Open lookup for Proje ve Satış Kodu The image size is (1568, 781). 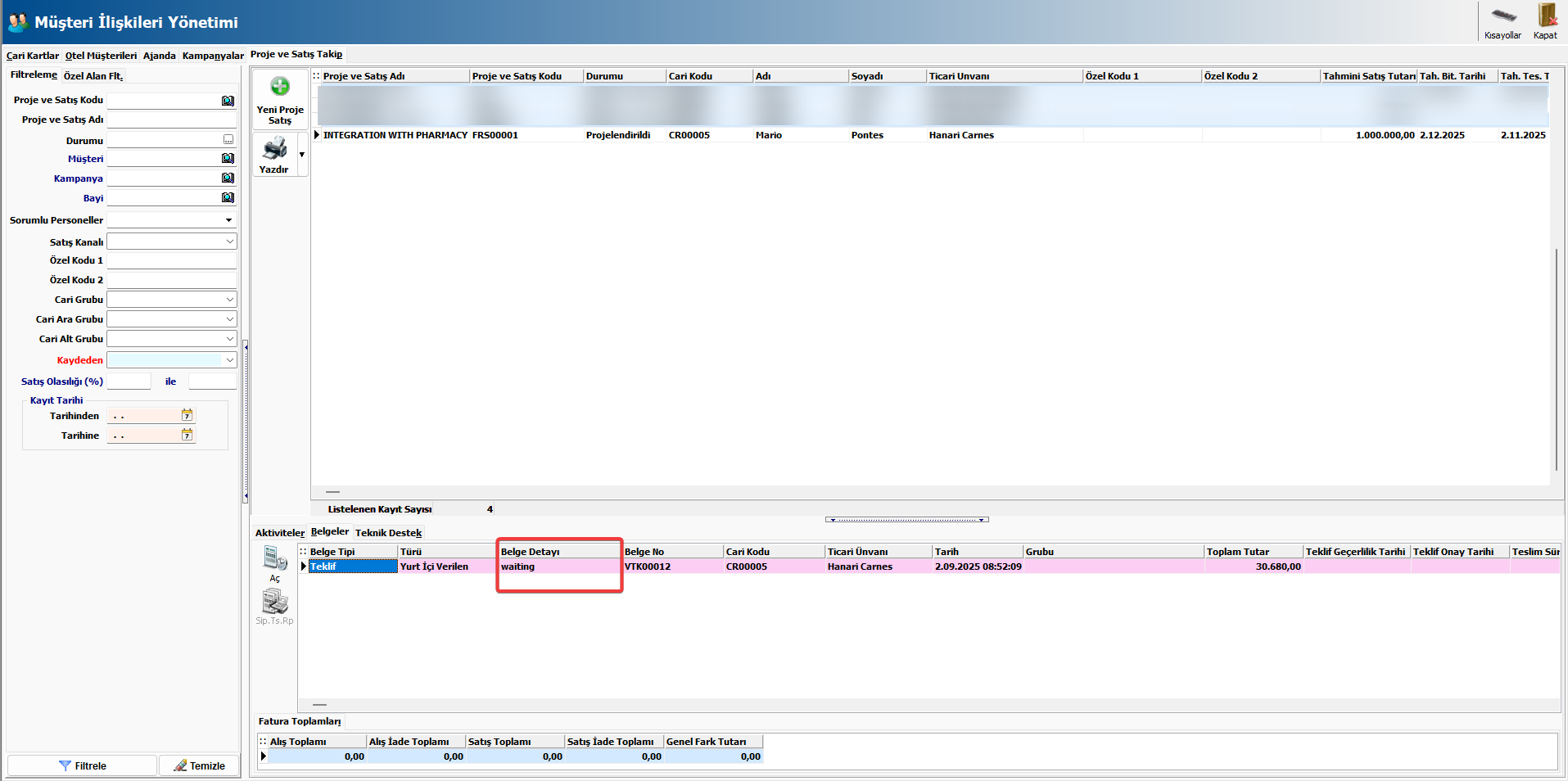[228, 101]
